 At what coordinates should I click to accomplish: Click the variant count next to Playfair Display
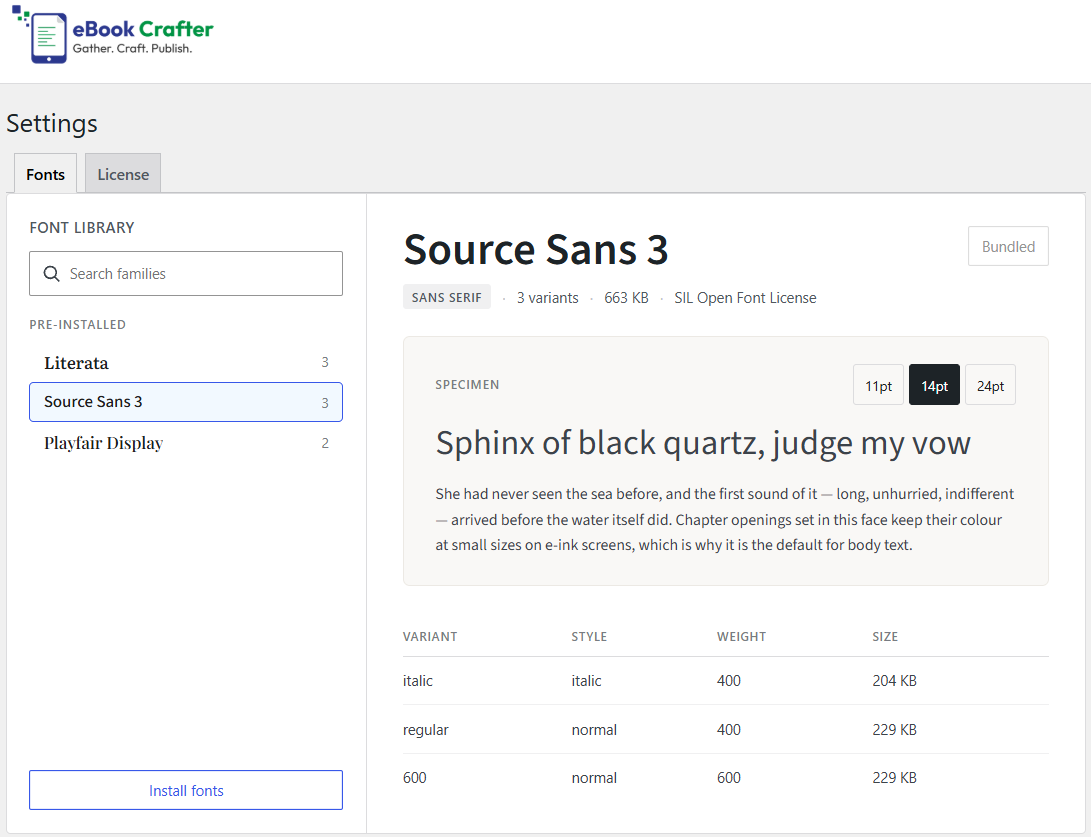pos(325,443)
